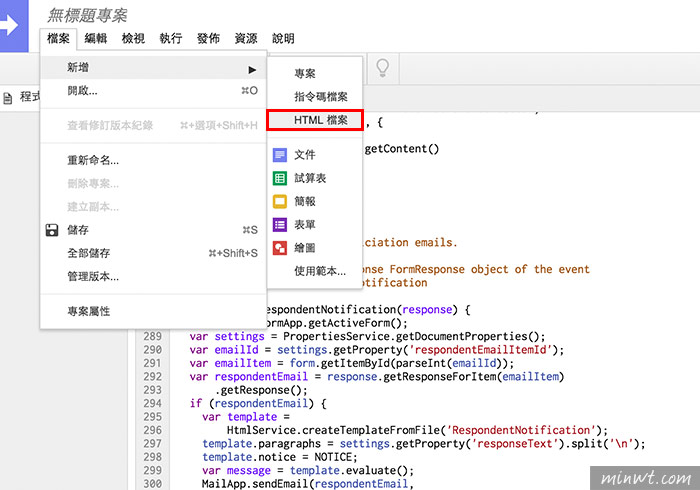Expand the 新增 submenu arrow
This screenshot has width=700, height=490.
(252, 70)
